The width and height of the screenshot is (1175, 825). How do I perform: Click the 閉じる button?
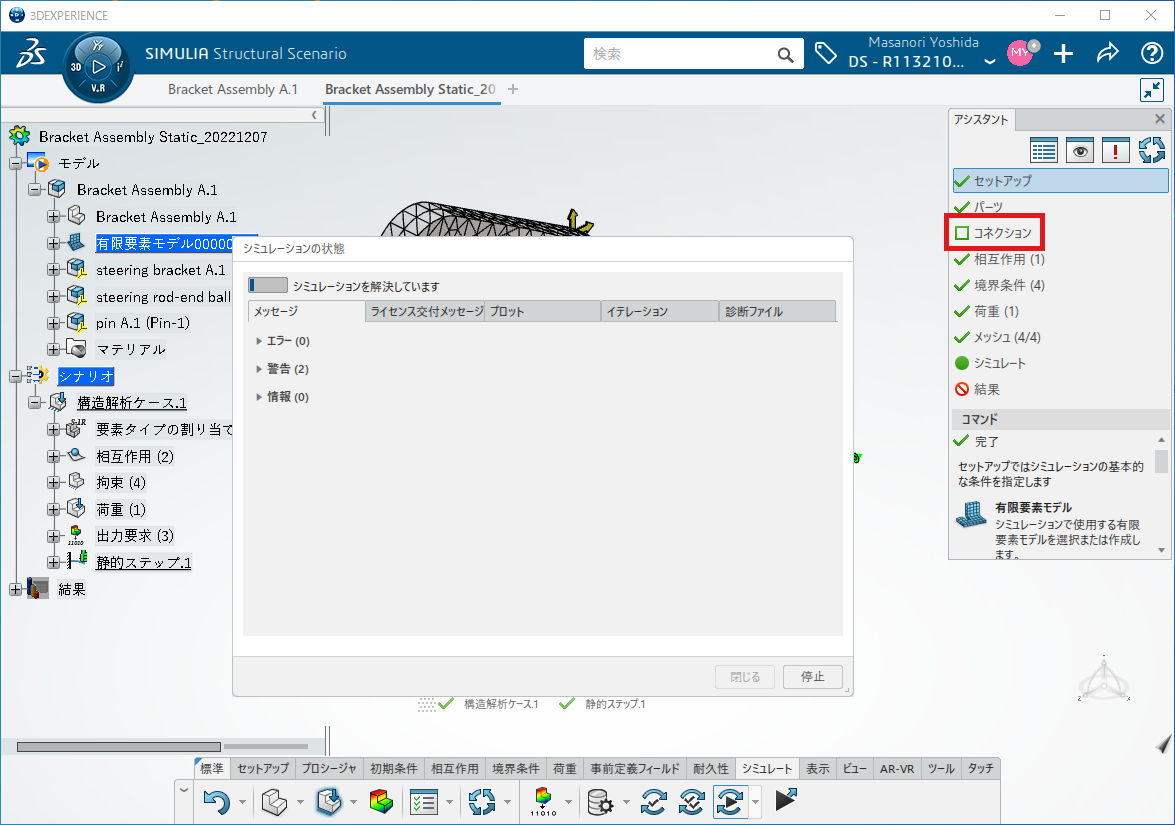(x=745, y=677)
